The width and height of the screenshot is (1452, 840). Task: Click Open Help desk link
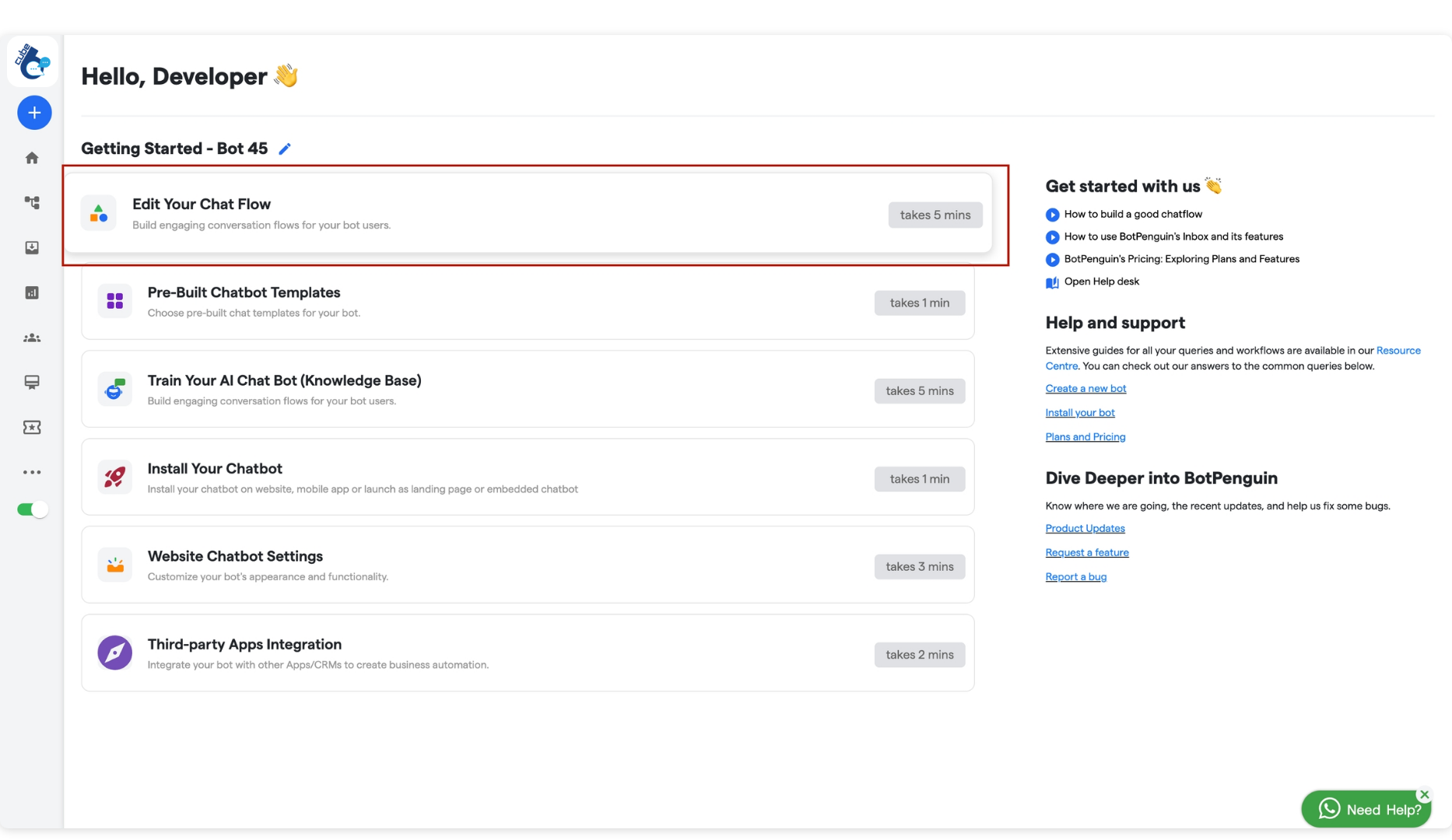point(1102,282)
